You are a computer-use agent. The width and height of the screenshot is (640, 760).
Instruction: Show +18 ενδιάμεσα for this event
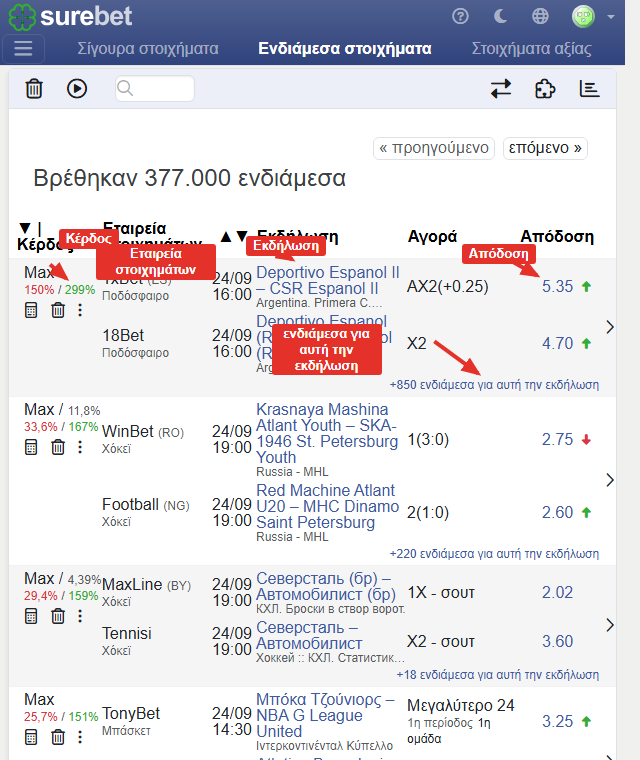(497, 675)
